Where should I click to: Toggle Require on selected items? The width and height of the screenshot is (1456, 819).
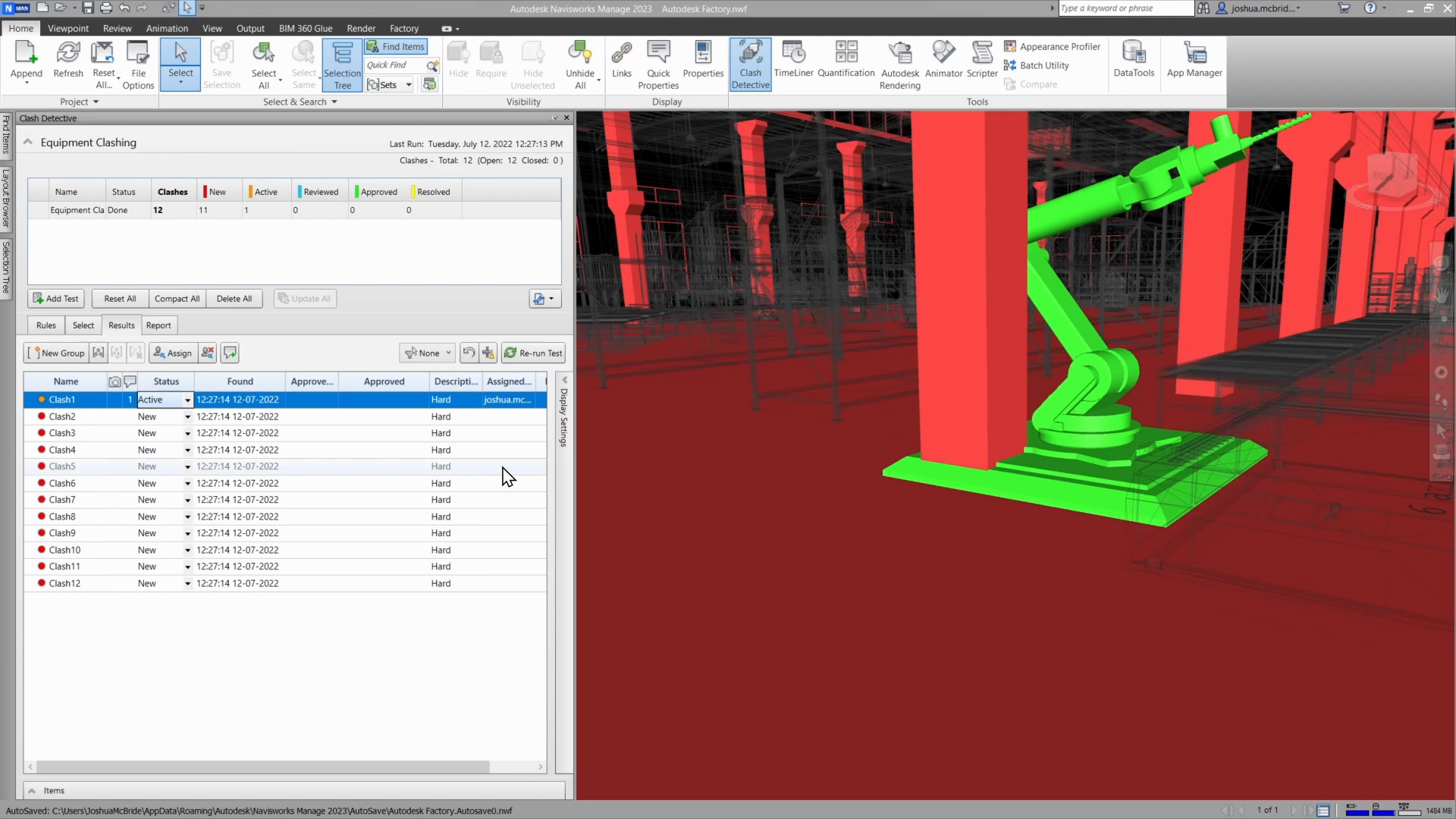(491, 61)
